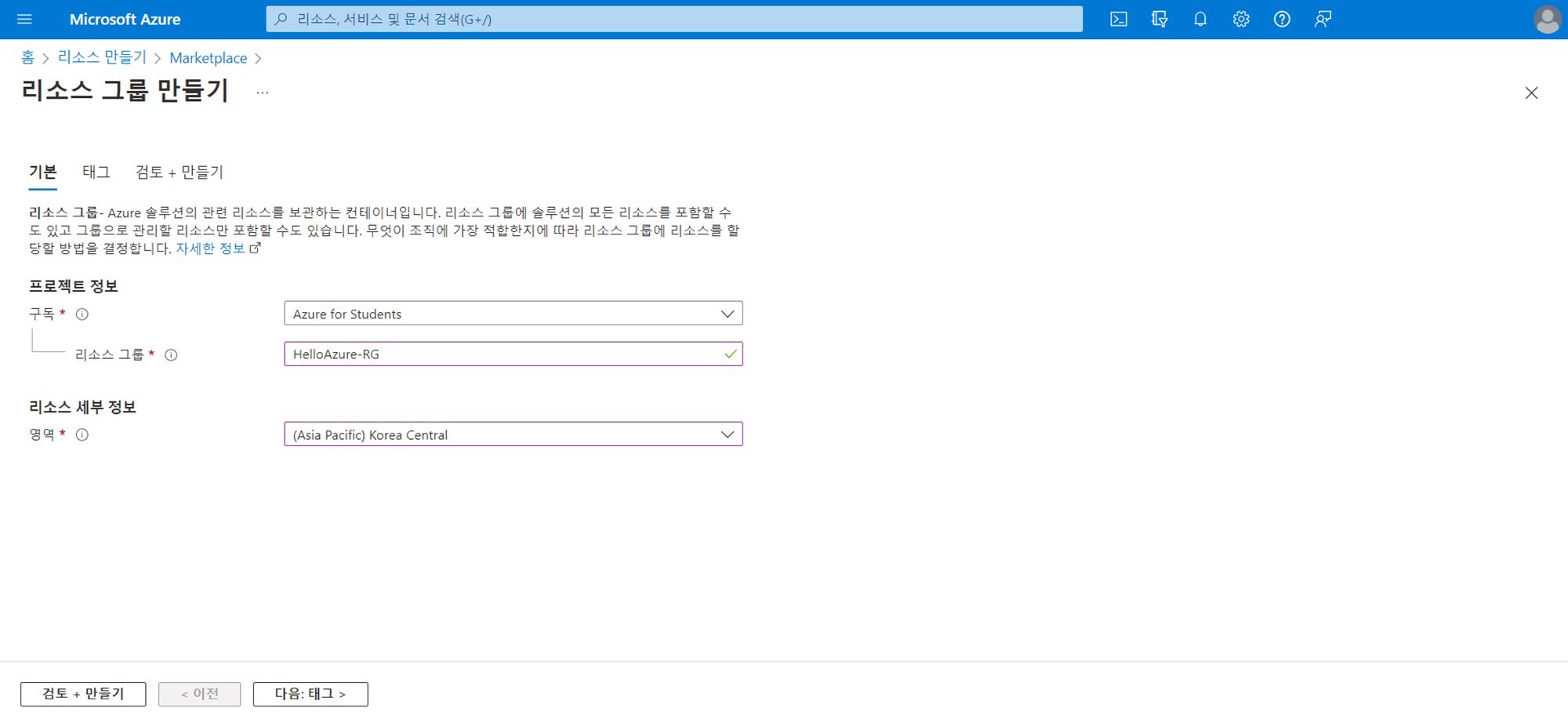Expand the Azure for Students subscription dropdown
Image resolution: width=1568 pixels, height=726 pixels.
click(x=514, y=314)
